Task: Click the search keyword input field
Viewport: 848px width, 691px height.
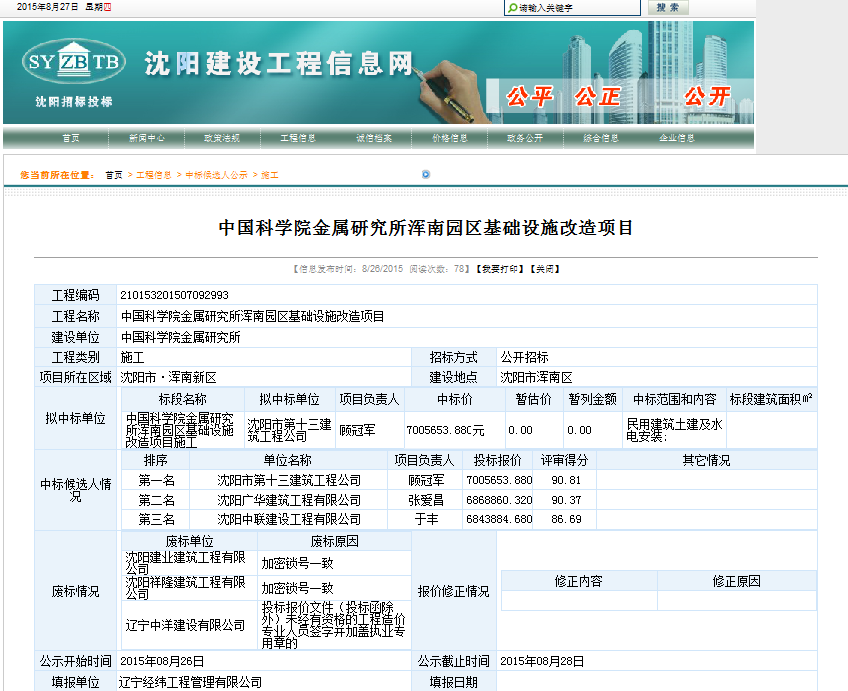Action: [x=575, y=8]
